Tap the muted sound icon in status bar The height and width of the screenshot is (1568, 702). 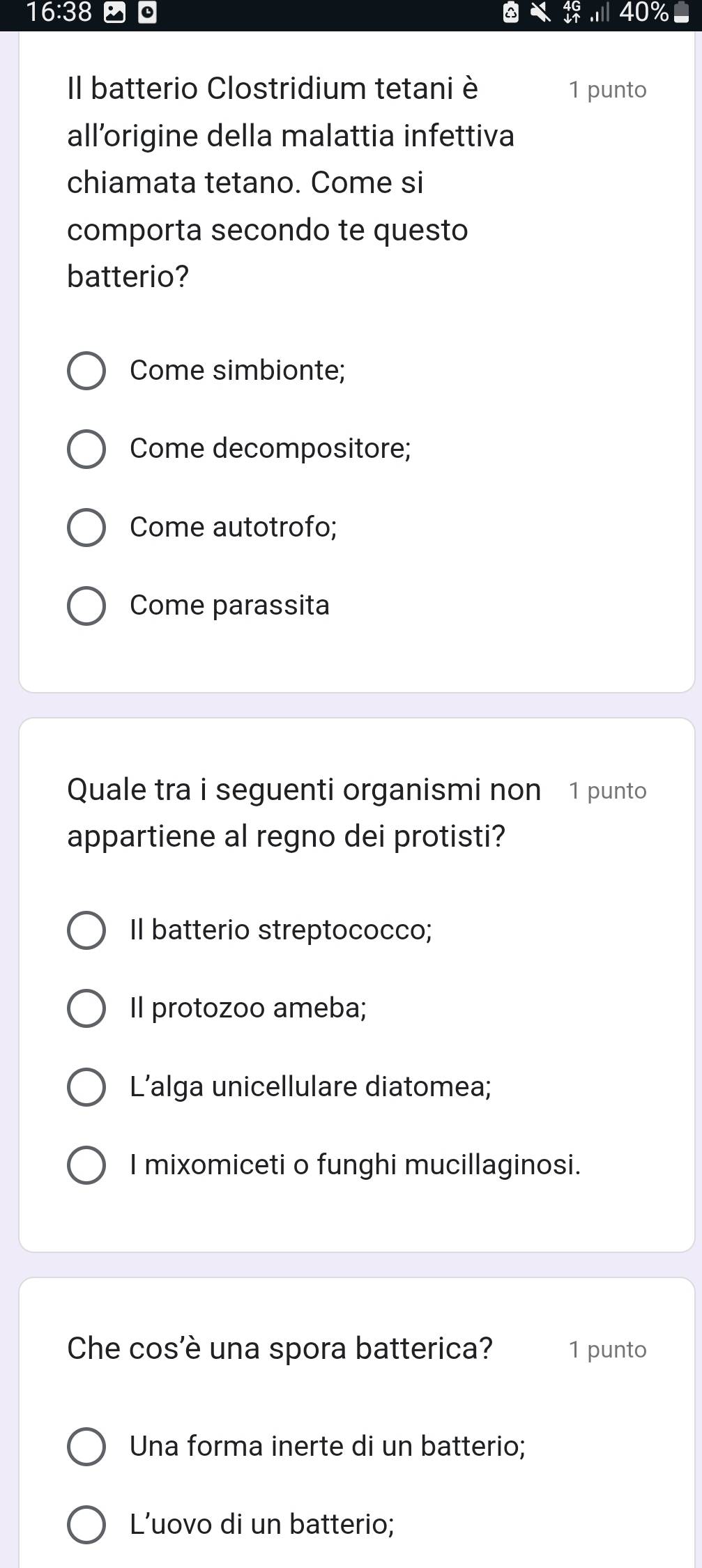coord(540,13)
